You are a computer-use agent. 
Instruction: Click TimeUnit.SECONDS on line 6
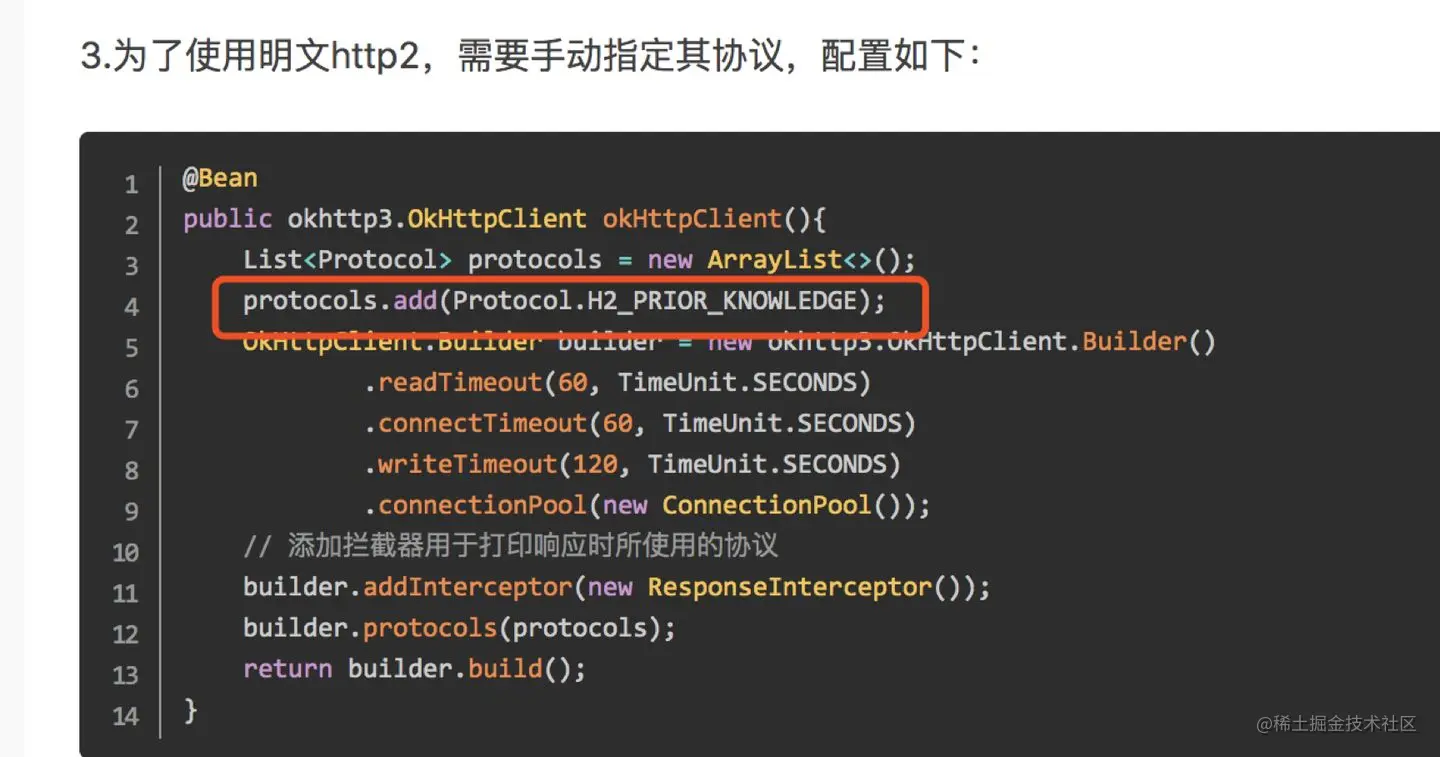pos(737,382)
